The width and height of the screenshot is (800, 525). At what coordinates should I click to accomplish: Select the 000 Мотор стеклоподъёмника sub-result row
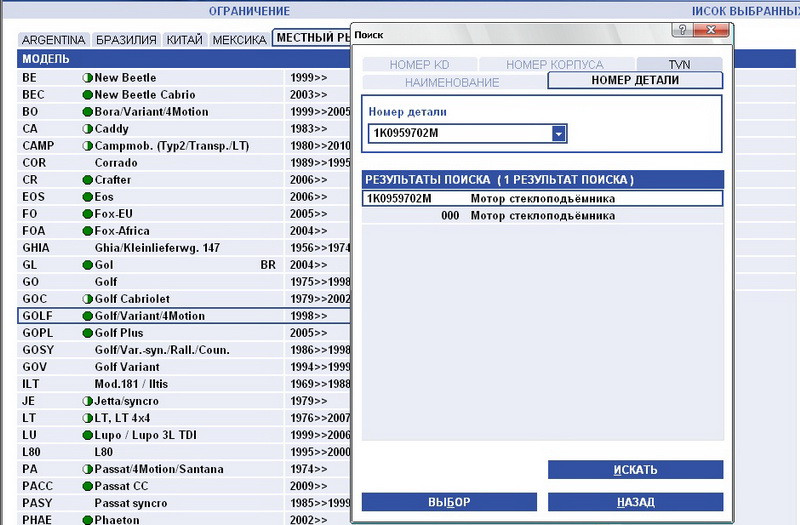(542, 216)
